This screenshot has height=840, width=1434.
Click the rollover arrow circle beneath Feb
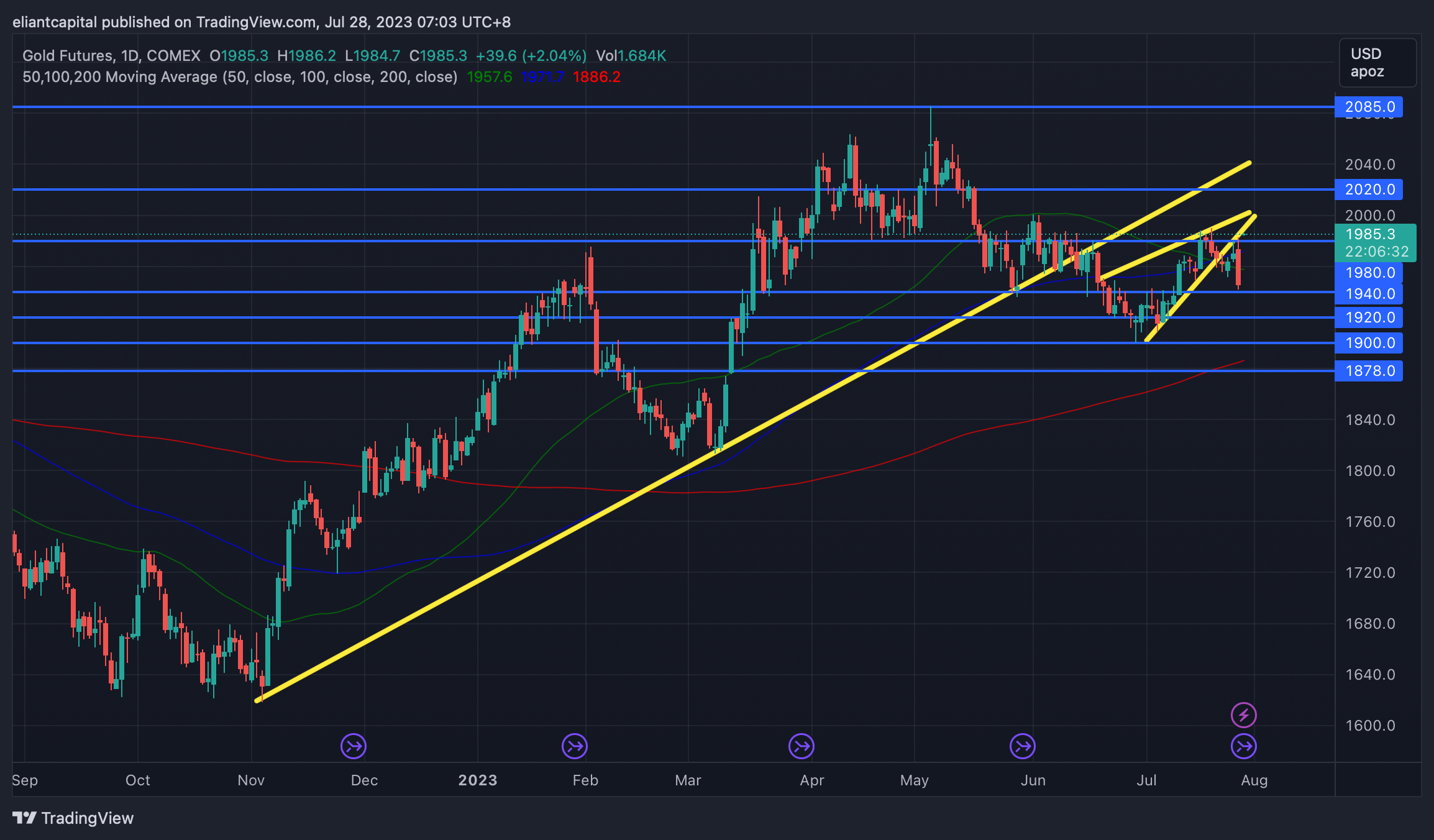[x=575, y=746]
